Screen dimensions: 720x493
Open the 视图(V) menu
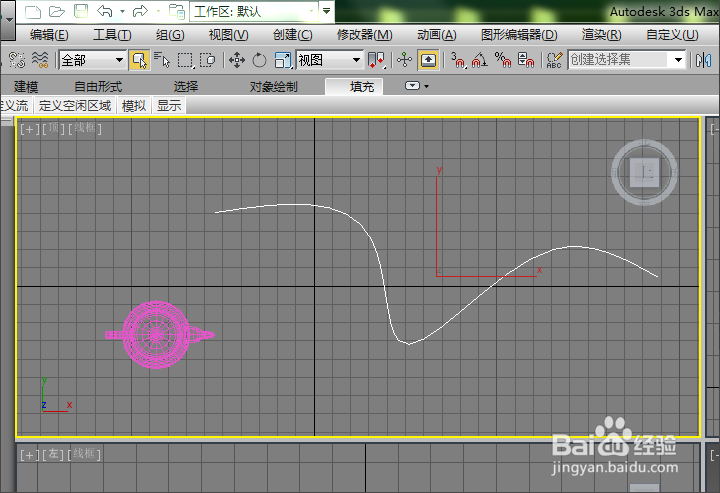point(228,35)
